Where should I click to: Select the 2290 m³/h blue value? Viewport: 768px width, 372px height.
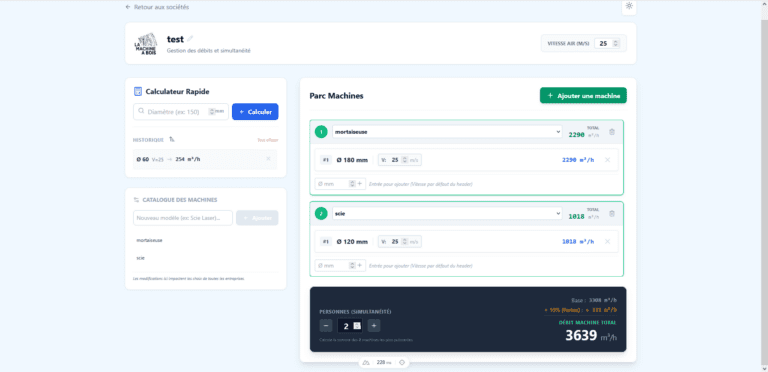578,160
